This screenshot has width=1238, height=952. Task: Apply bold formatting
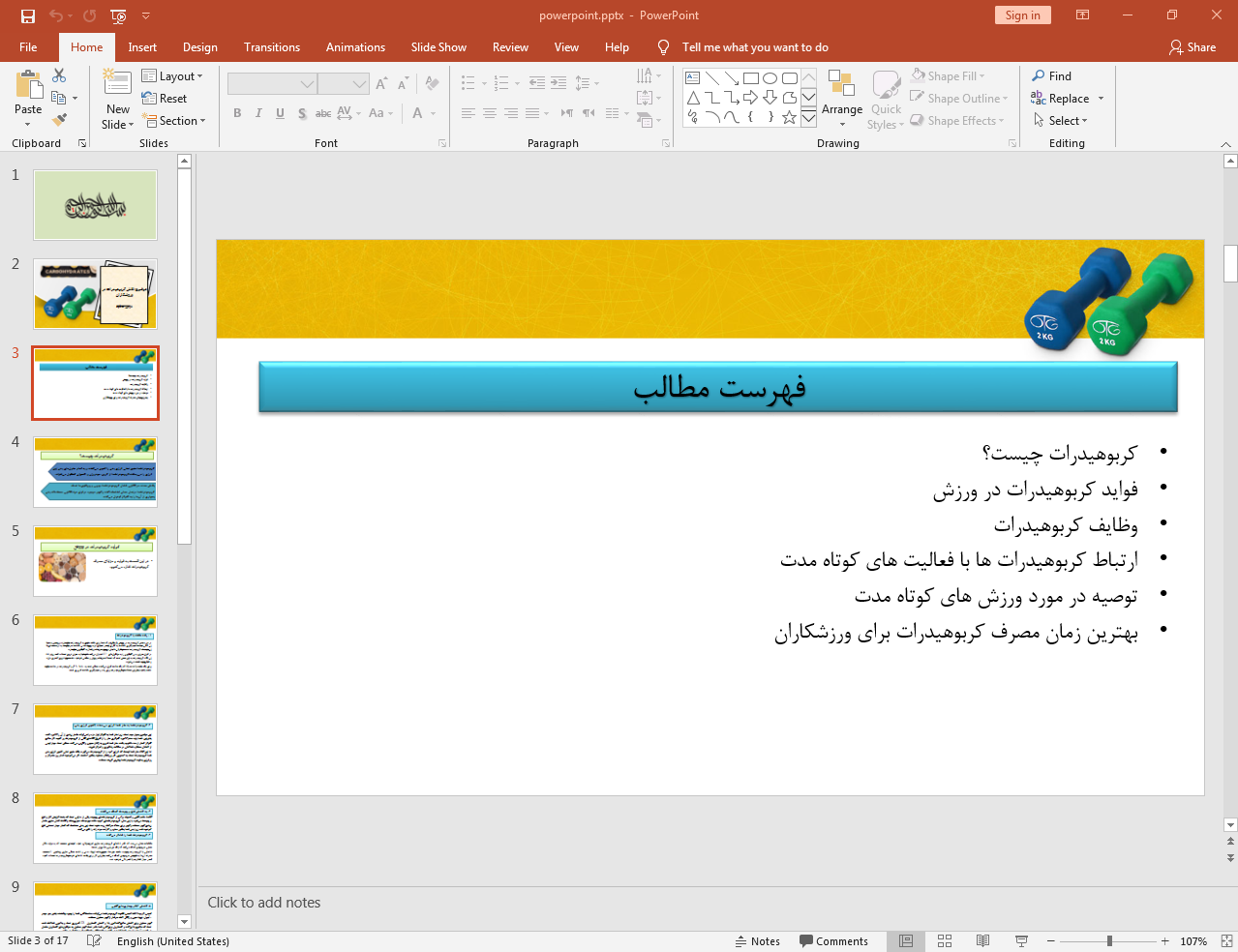[236, 113]
